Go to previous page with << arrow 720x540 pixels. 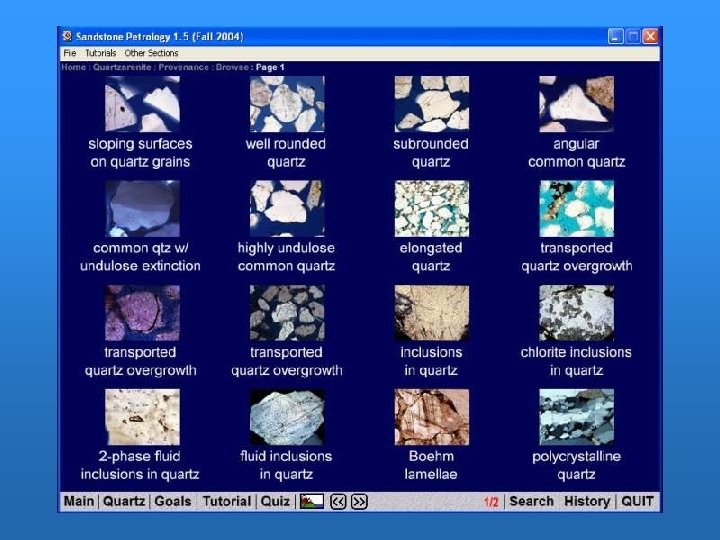[x=338, y=502]
